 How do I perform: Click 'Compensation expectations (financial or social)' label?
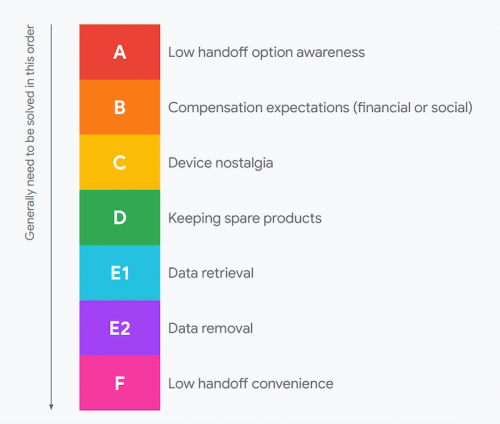tap(320, 108)
